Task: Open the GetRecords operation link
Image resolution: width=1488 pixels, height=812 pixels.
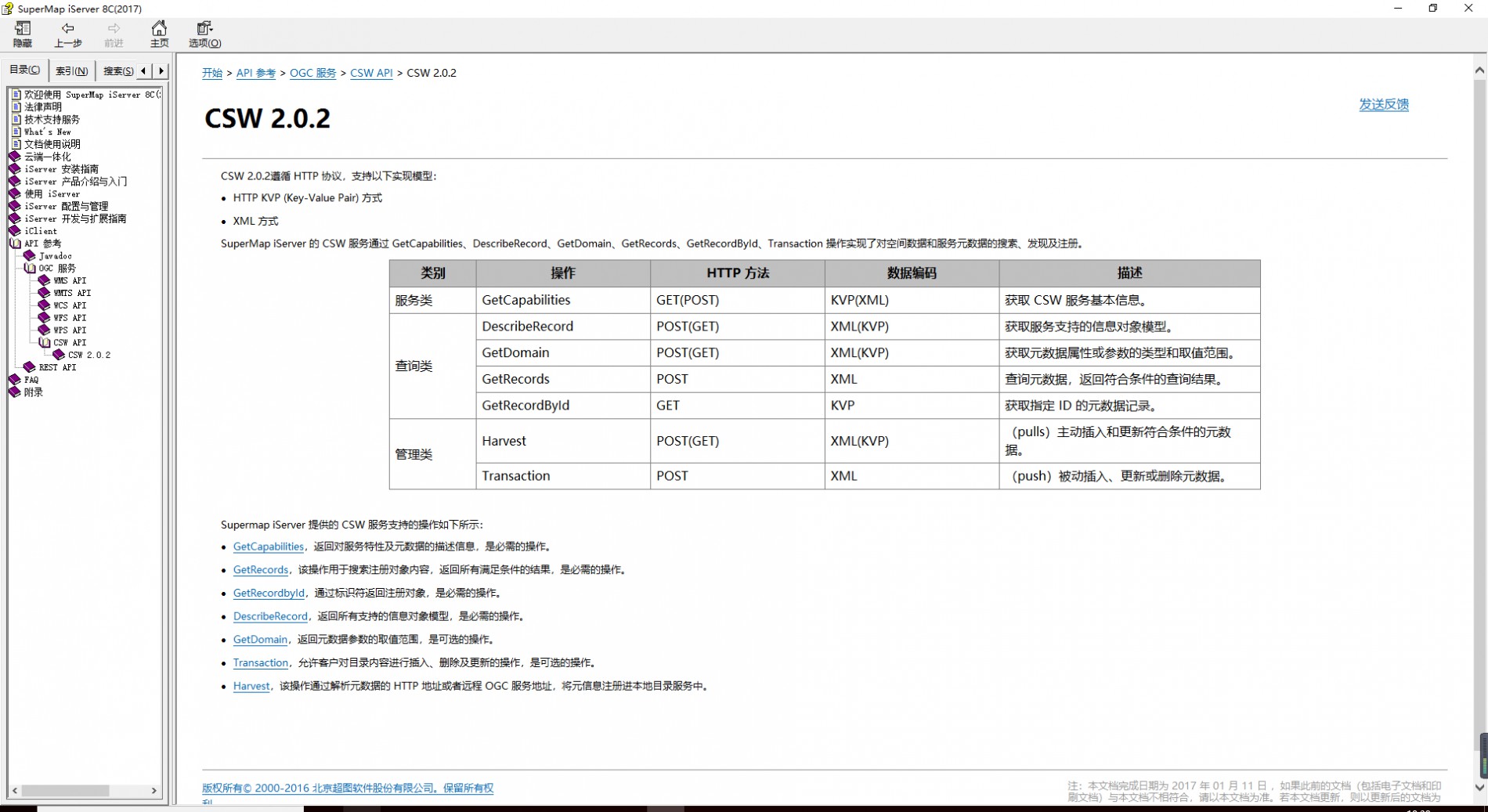Action: coord(261,570)
